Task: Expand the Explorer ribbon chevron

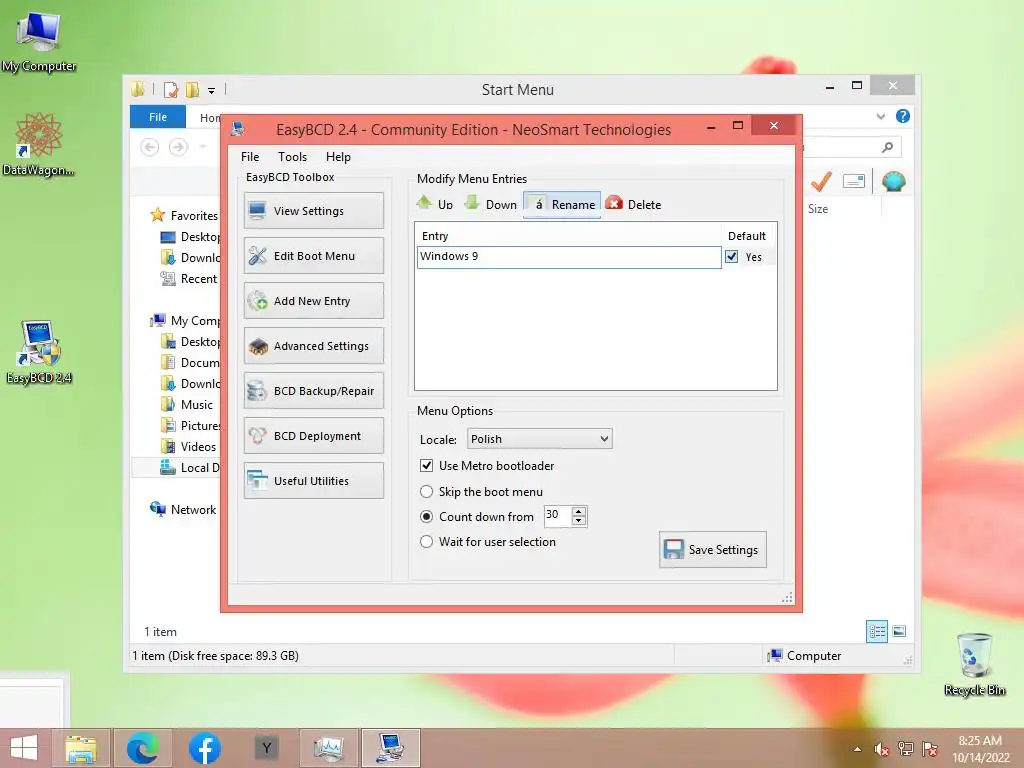Action: point(880,116)
